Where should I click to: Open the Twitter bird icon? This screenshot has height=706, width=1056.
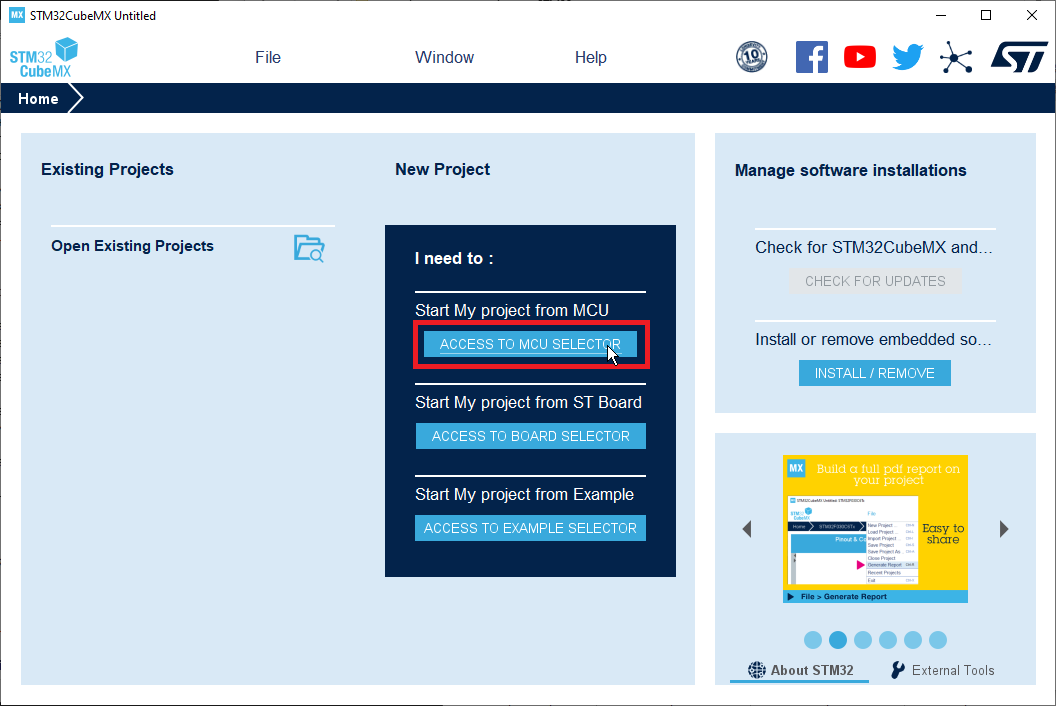[x=907, y=57]
